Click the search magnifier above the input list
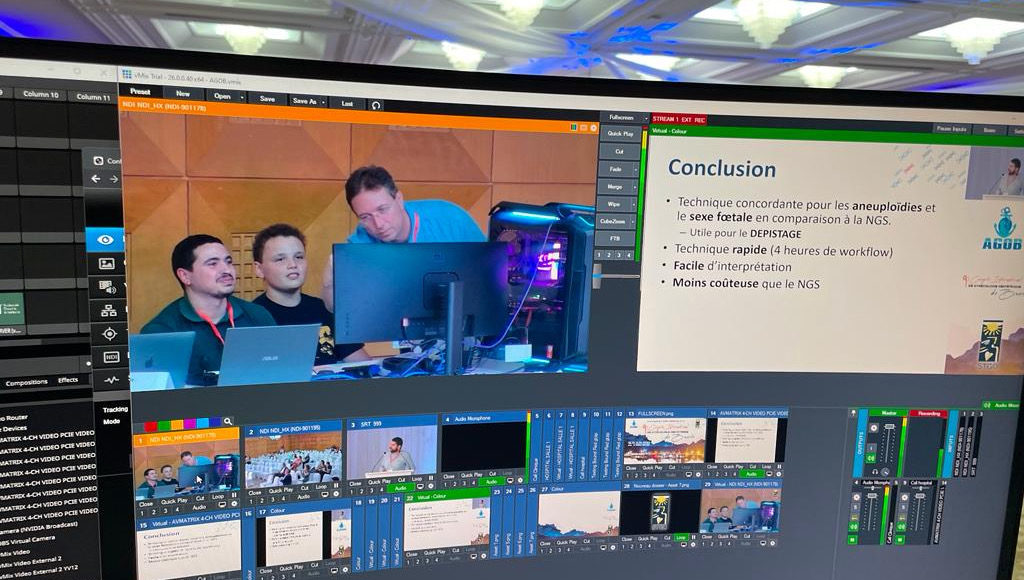The image size is (1024, 580). (x=228, y=422)
